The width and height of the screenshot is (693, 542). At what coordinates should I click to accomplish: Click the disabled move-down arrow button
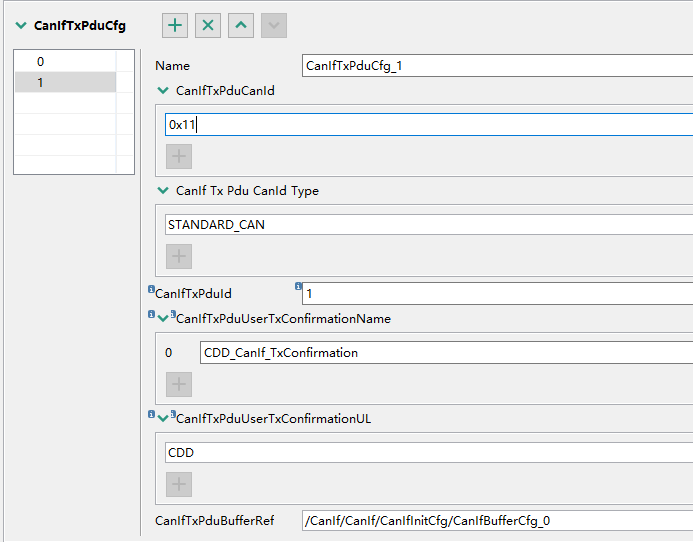[274, 25]
